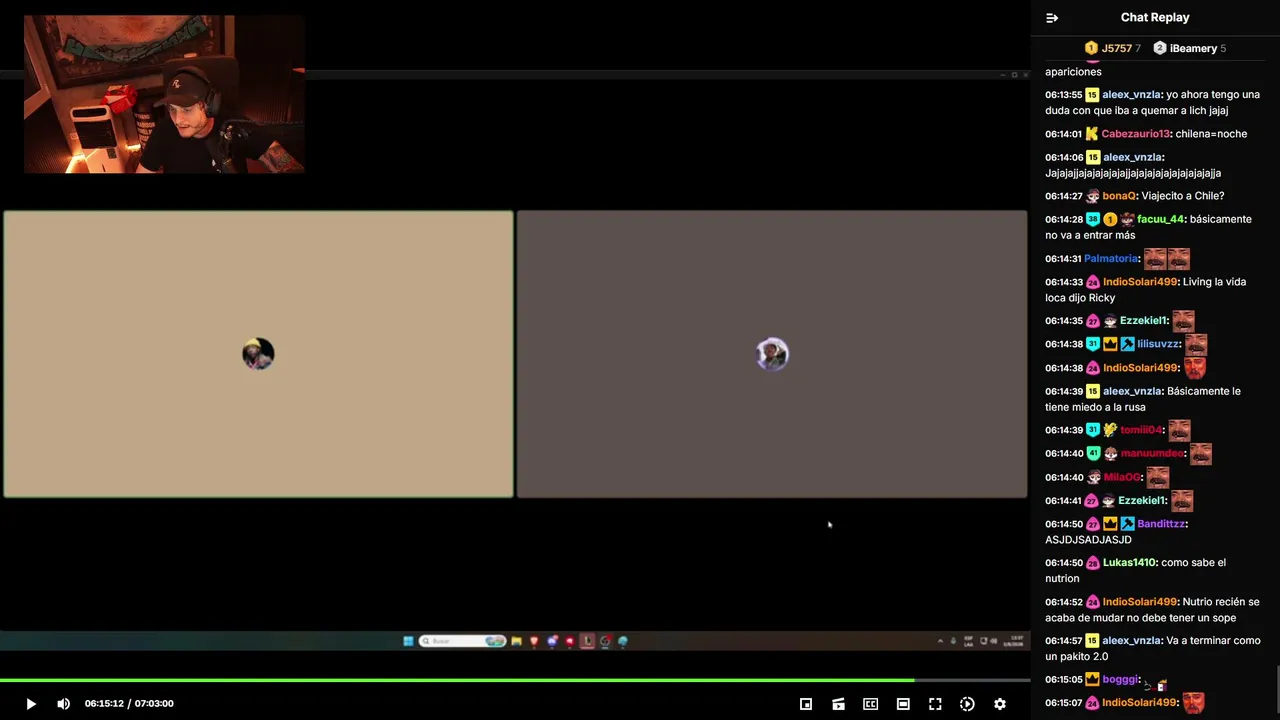Viewport: 1280px width, 720px height.
Task: Open tomiii04's username in chat
Action: pyautogui.click(x=1141, y=430)
